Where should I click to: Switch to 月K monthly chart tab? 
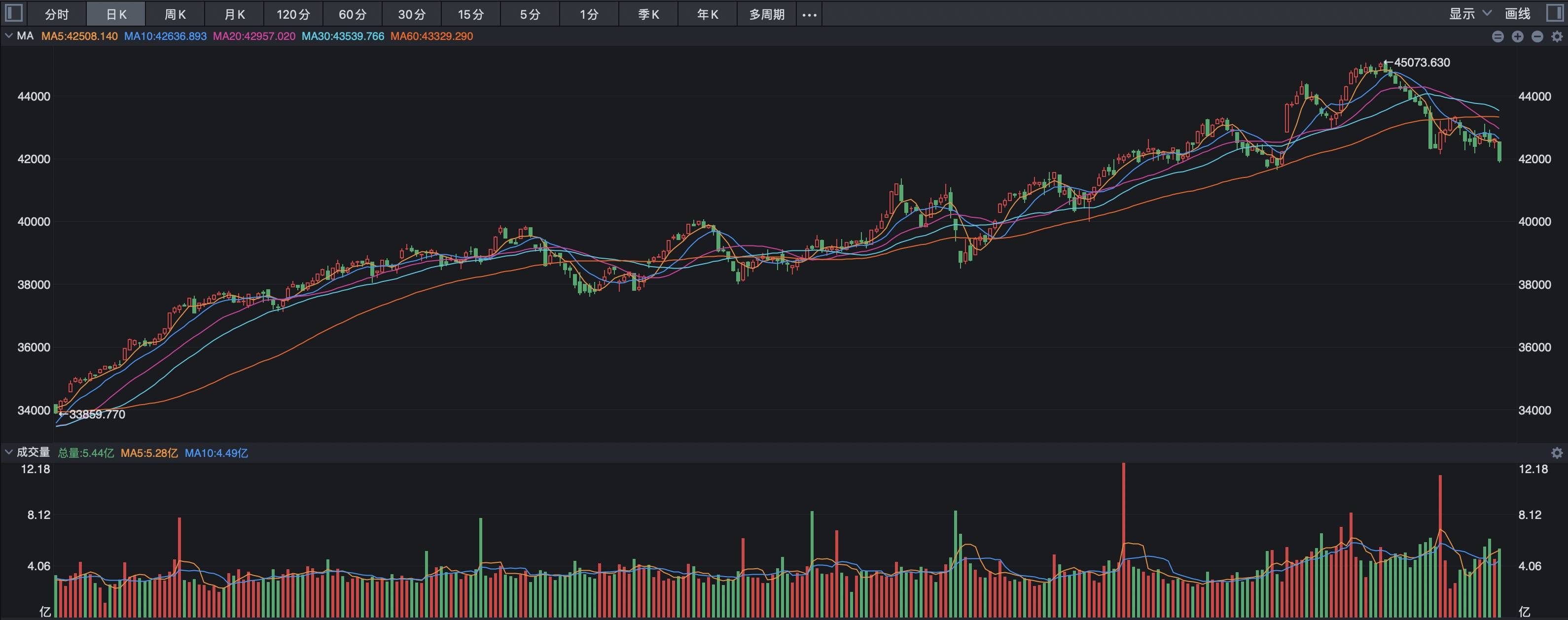coord(234,14)
